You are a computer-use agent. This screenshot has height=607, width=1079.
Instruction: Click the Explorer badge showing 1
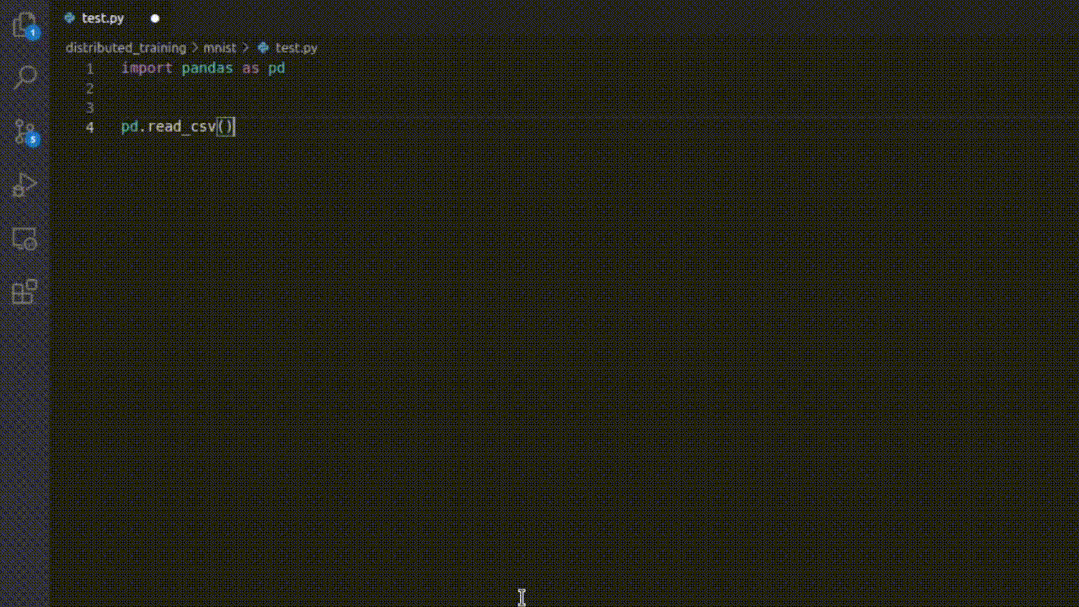coord(33,33)
